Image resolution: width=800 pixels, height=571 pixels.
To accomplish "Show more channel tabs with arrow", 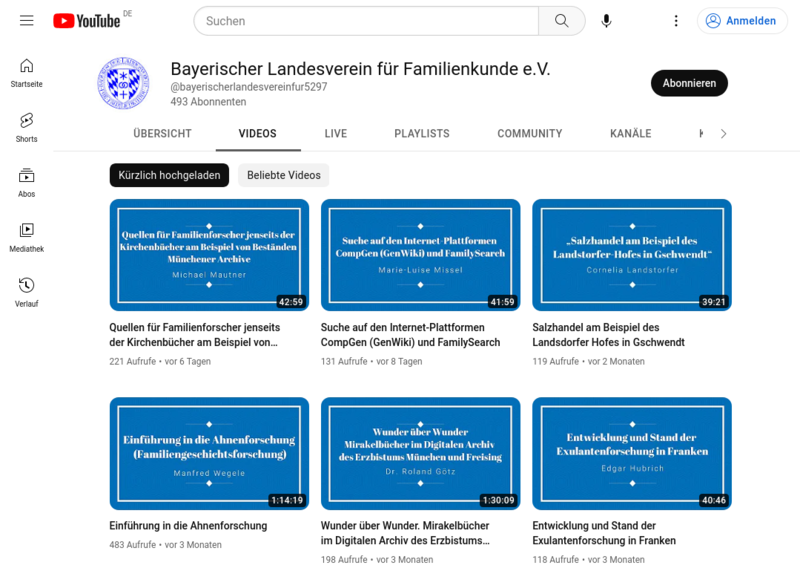I will click(723, 134).
